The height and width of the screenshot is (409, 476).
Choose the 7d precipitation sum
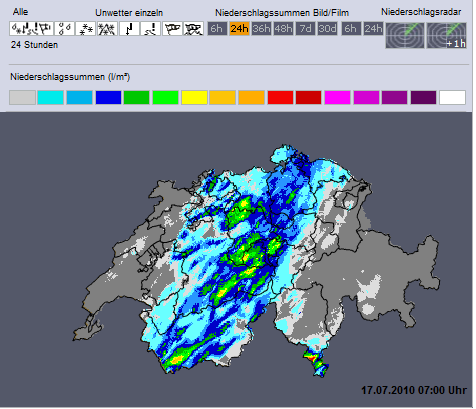[x=305, y=29]
